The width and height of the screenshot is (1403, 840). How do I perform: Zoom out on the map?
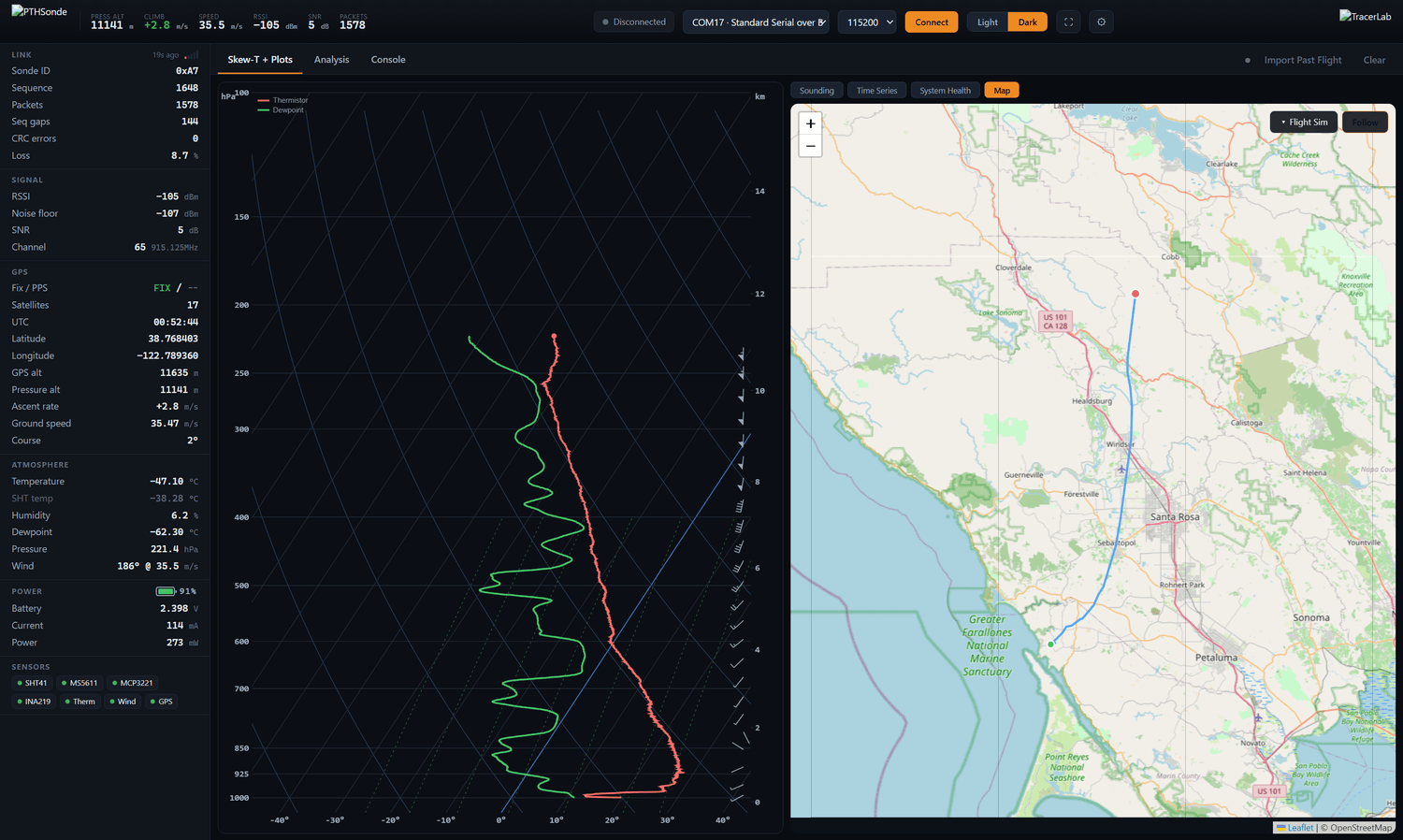pyautogui.click(x=810, y=146)
